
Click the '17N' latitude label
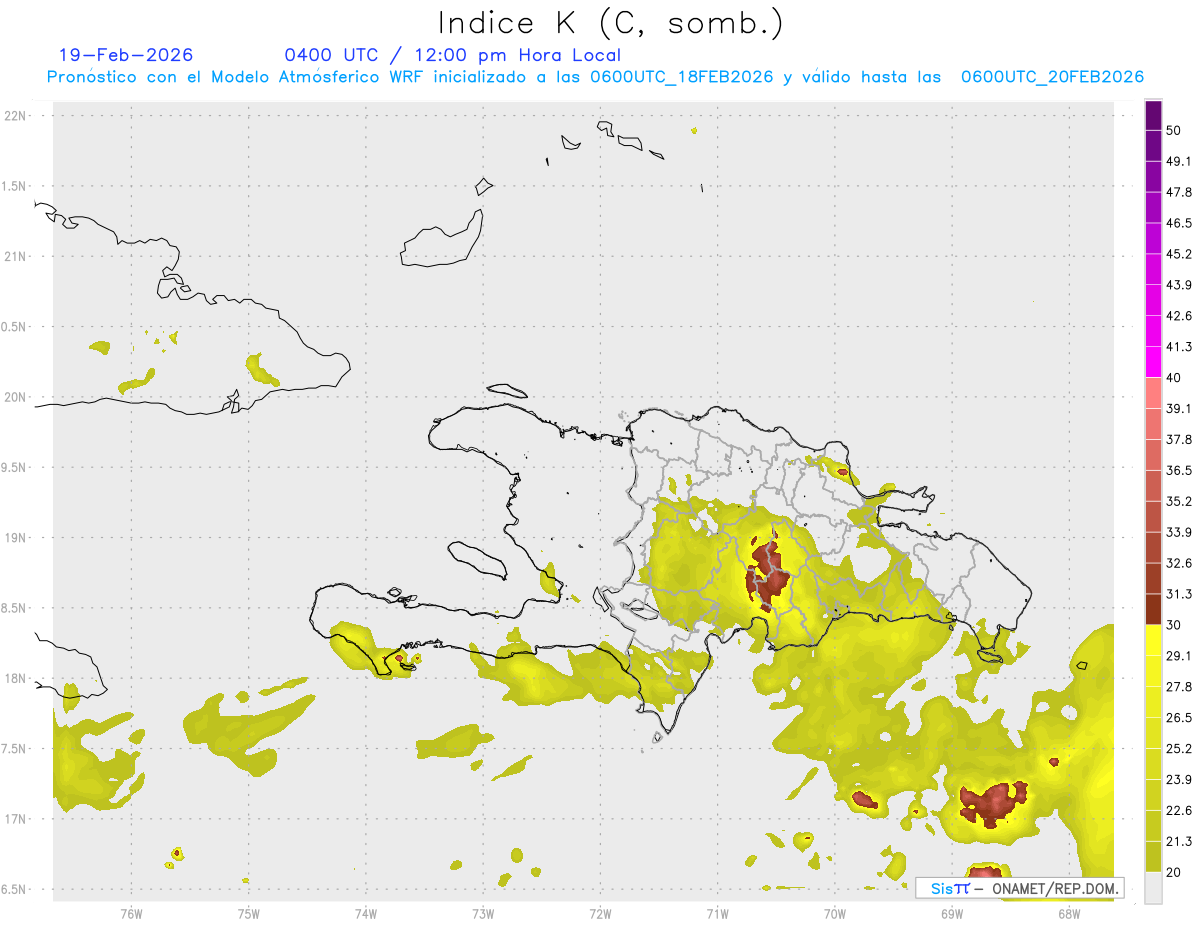point(16,819)
